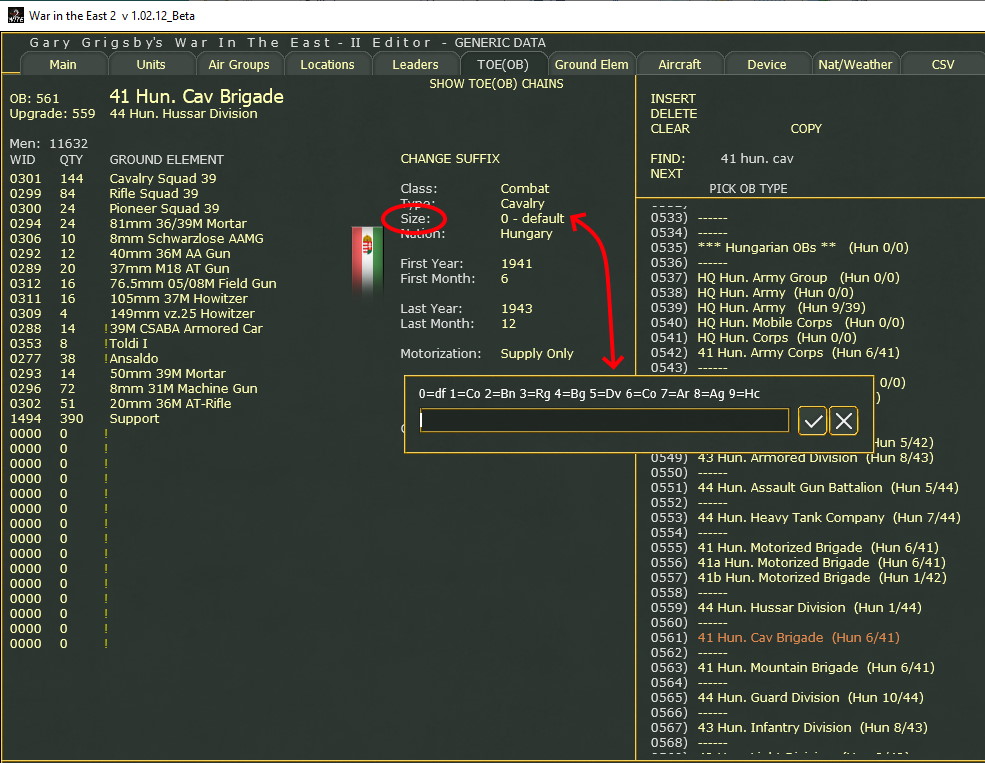Image resolution: width=985 pixels, height=763 pixels.
Task: Open the Device tab
Action: tap(766, 65)
